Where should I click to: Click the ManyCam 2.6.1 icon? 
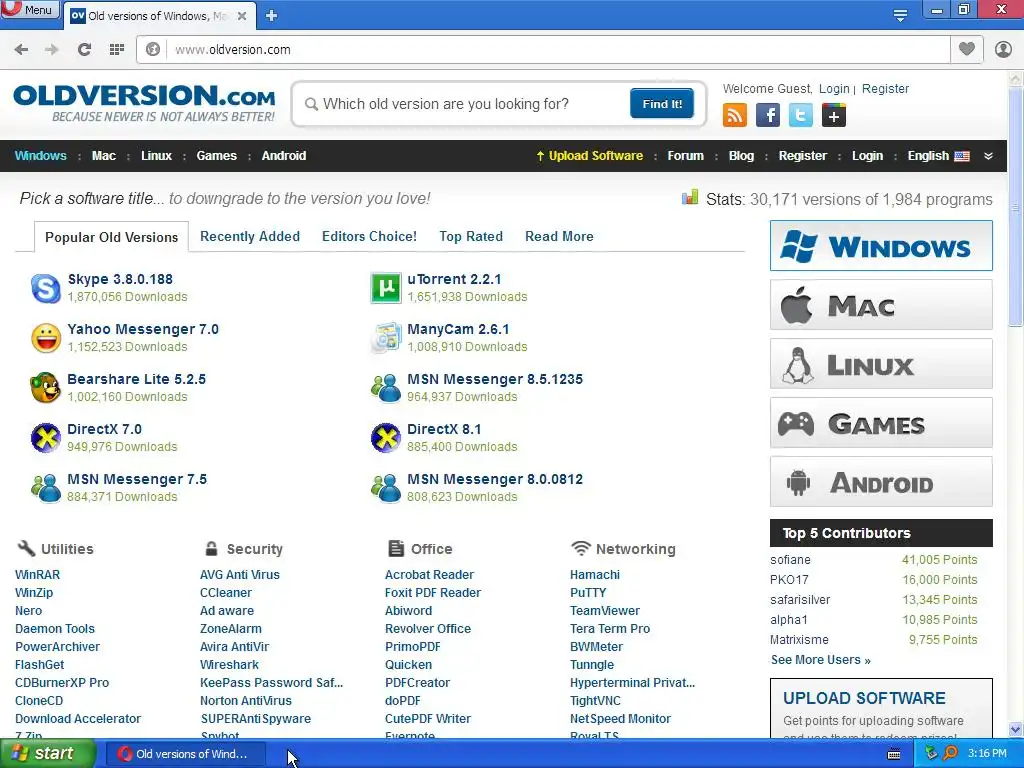pos(386,338)
